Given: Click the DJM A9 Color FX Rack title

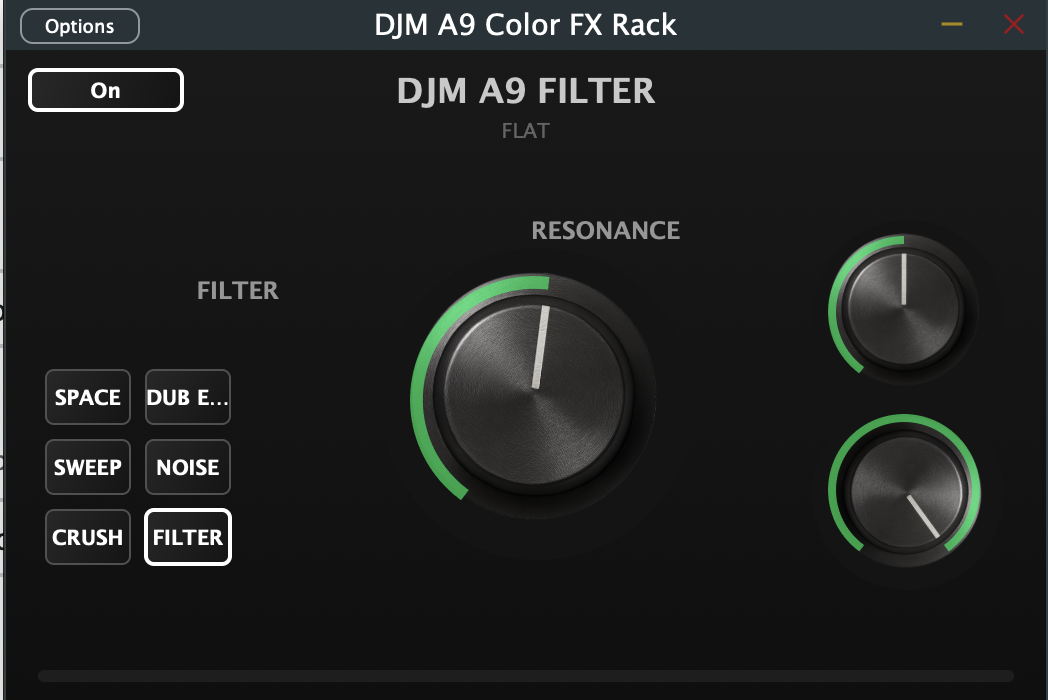Looking at the screenshot, I should tap(525, 25).
